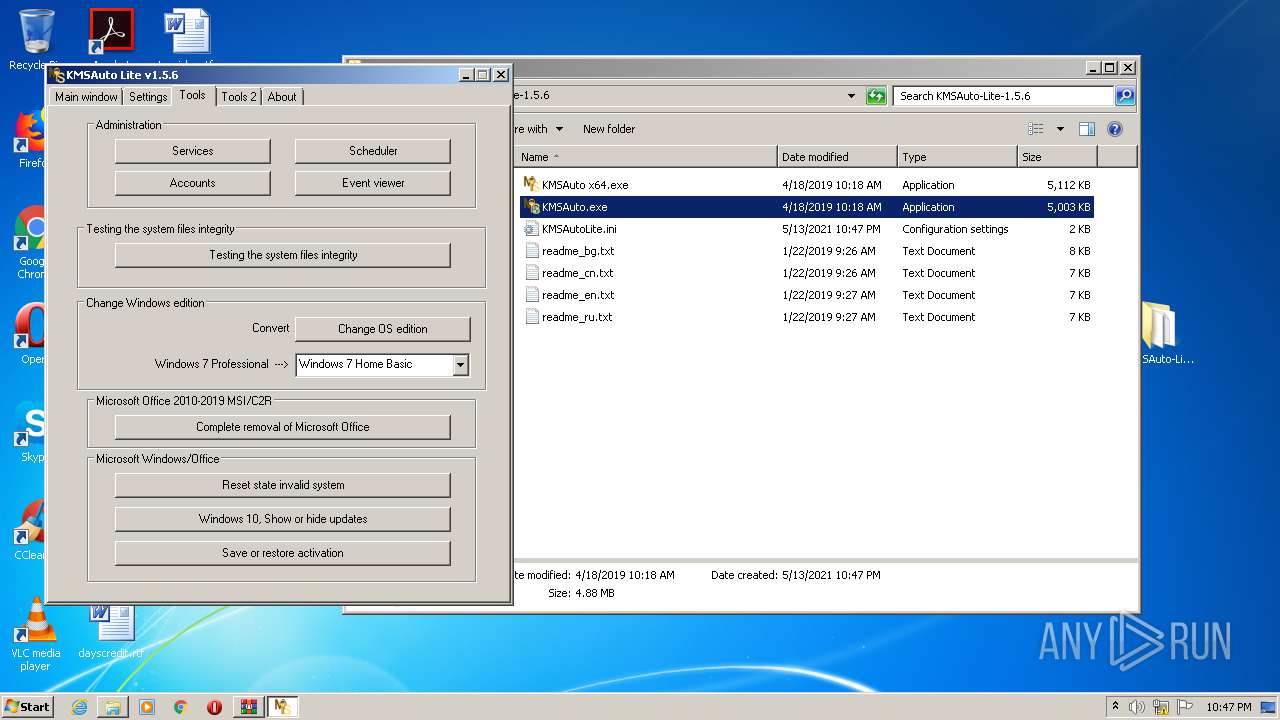Image resolution: width=1280 pixels, height=720 pixels.
Task: Click the search magnifier icon in Explorer
Action: pyautogui.click(x=1125, y=96)
